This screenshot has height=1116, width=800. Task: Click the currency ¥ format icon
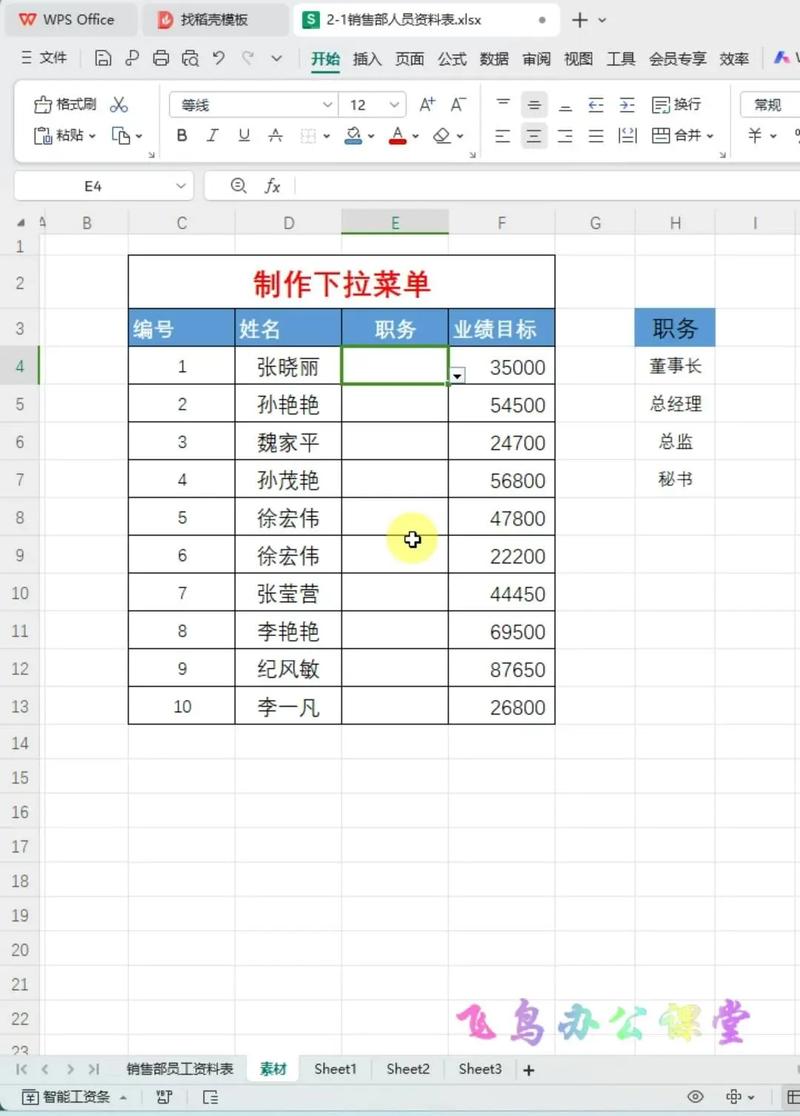click(755, 135)
